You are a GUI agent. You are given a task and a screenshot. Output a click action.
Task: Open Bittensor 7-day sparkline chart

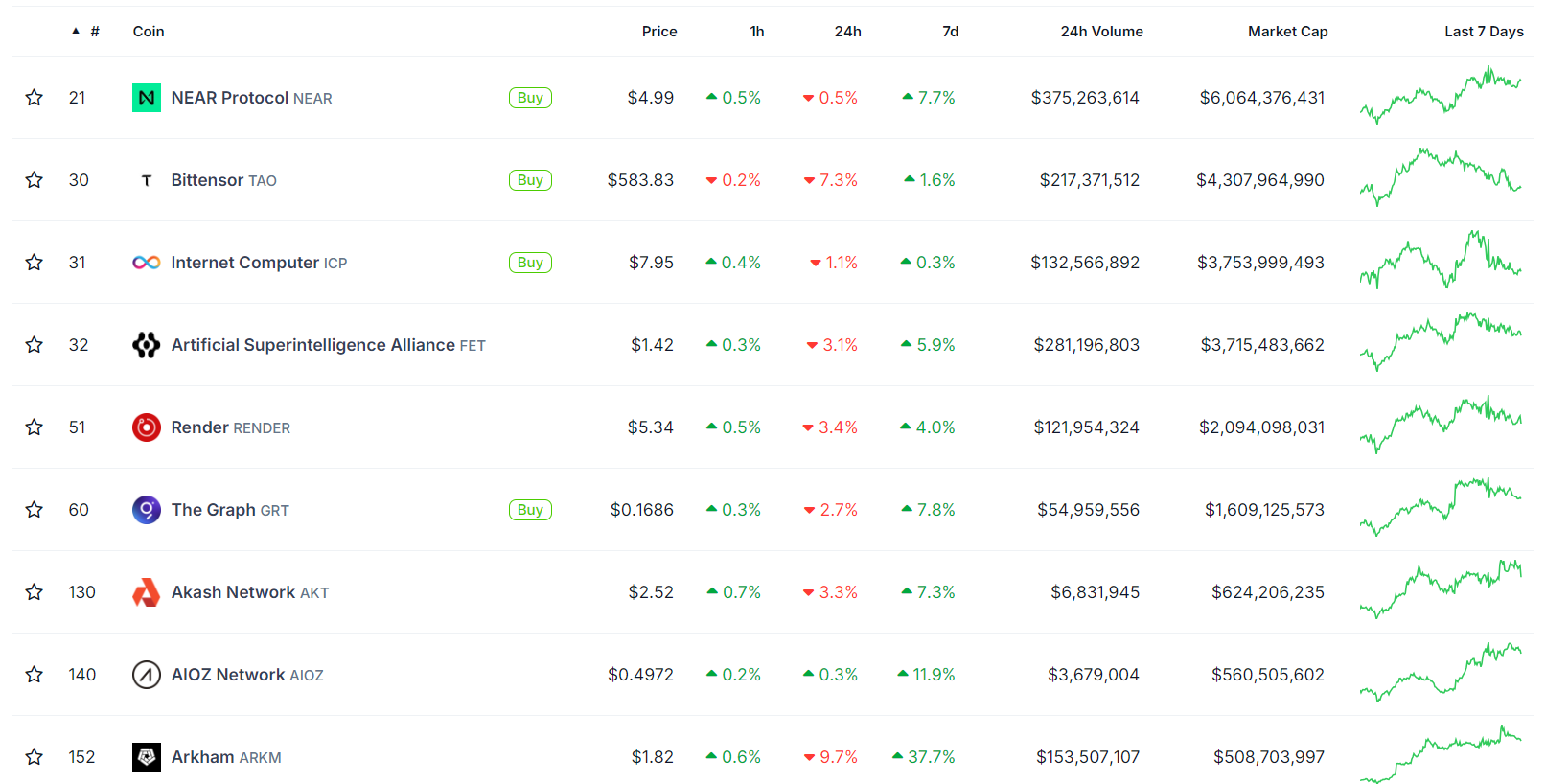point(1441,177)
